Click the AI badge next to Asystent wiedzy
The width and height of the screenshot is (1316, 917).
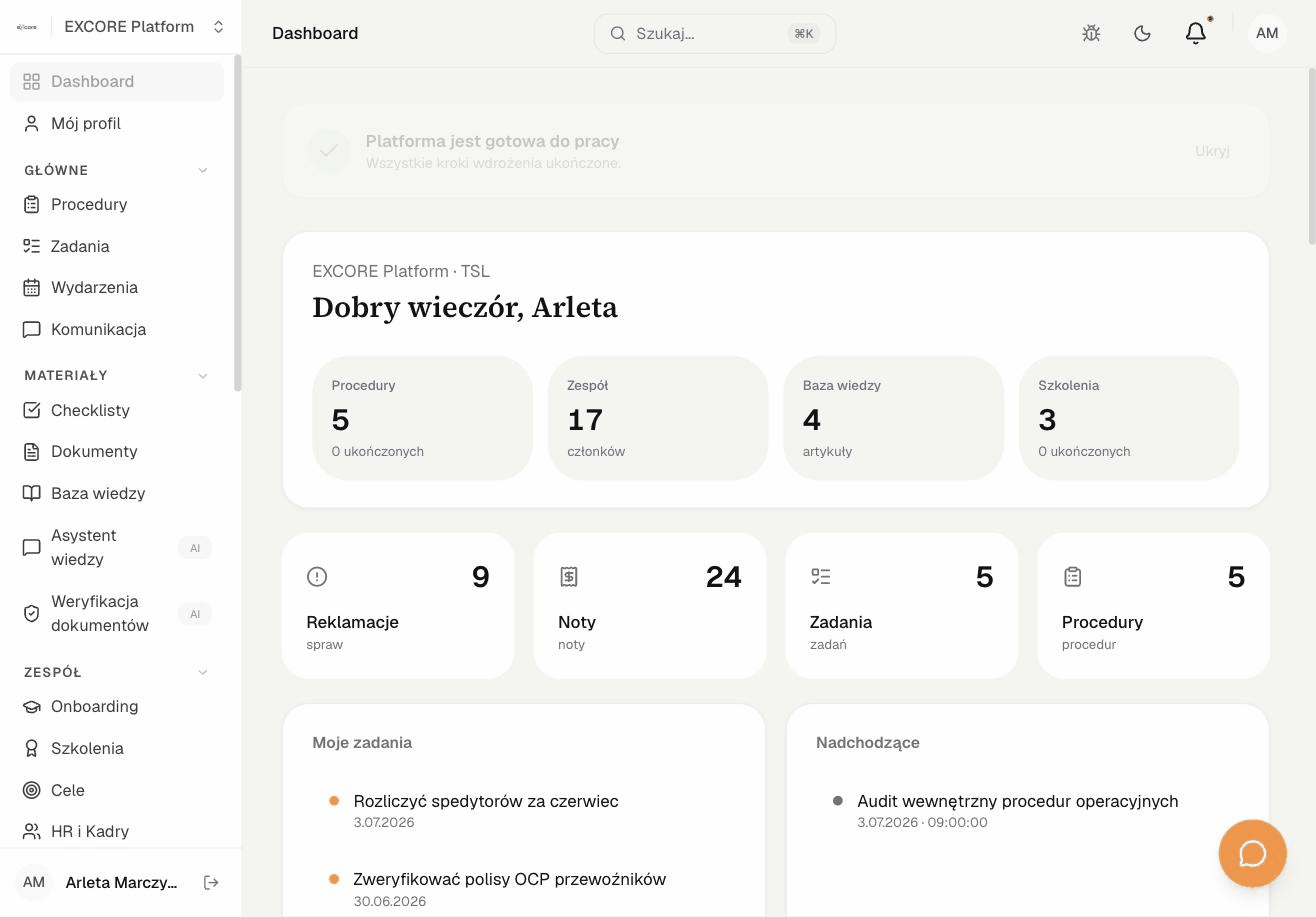click(195, 548)
